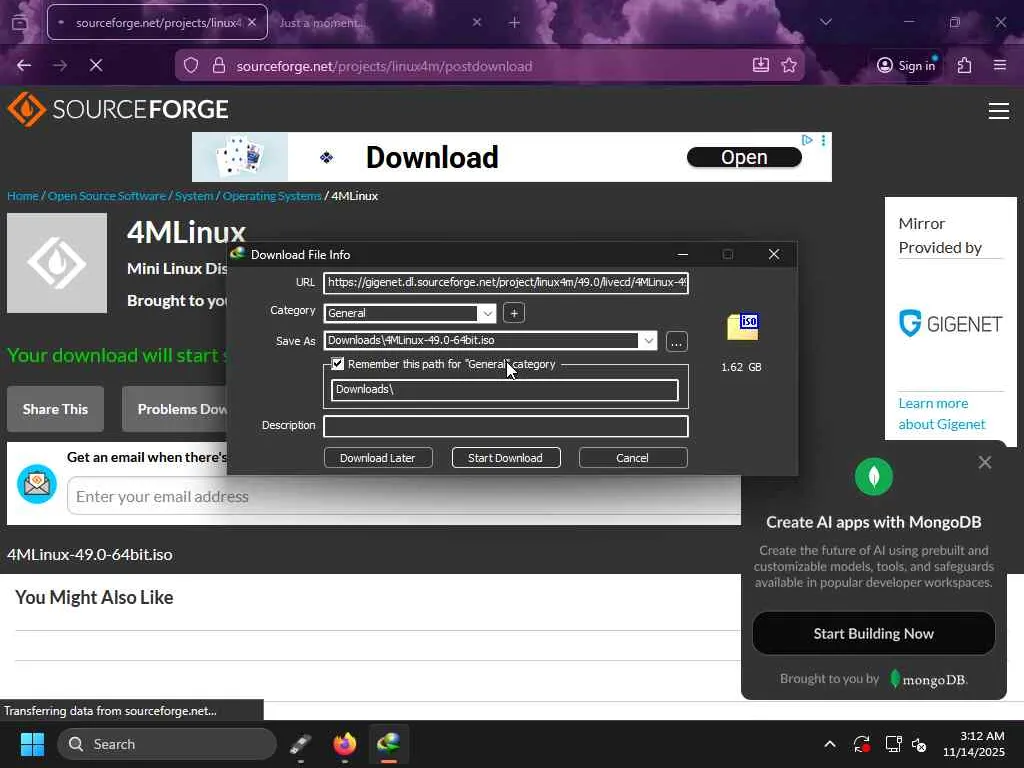
Task: Close the sourceforge.net tab
Action: [252, 22]
